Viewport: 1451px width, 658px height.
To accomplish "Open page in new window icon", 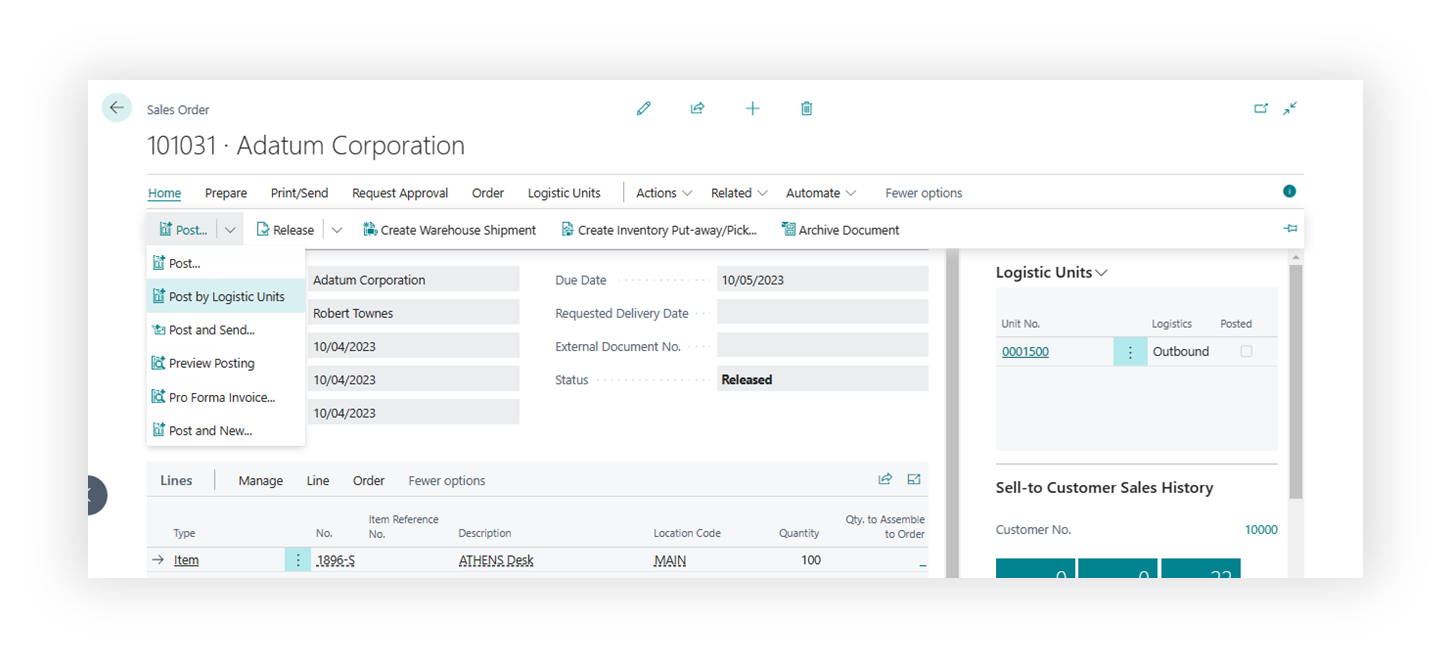I will point(1261,108).
